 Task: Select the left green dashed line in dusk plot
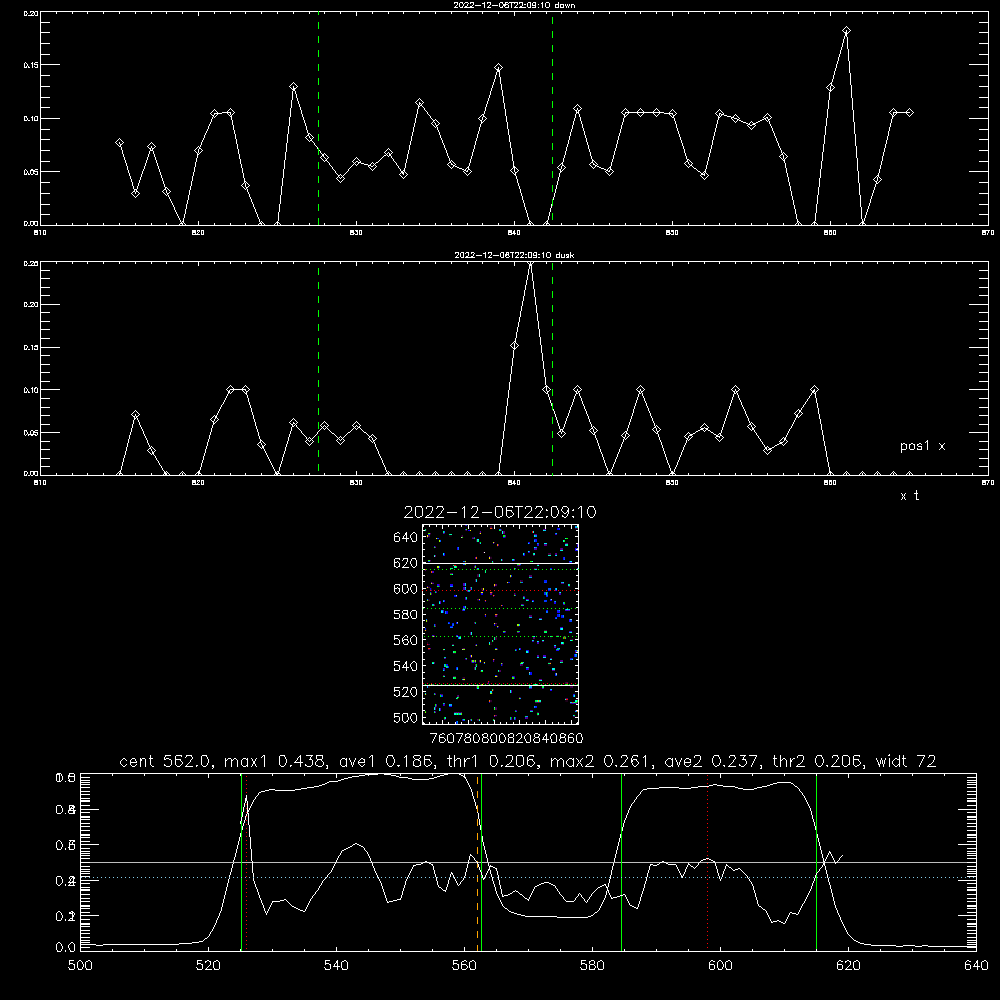click(318, 368)
